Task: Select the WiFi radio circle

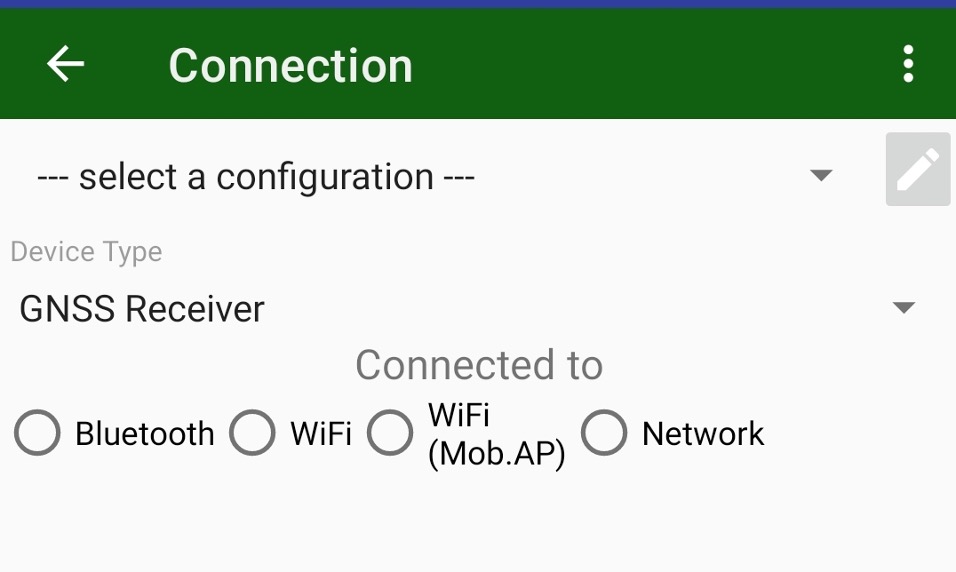Action: point(252,433)
